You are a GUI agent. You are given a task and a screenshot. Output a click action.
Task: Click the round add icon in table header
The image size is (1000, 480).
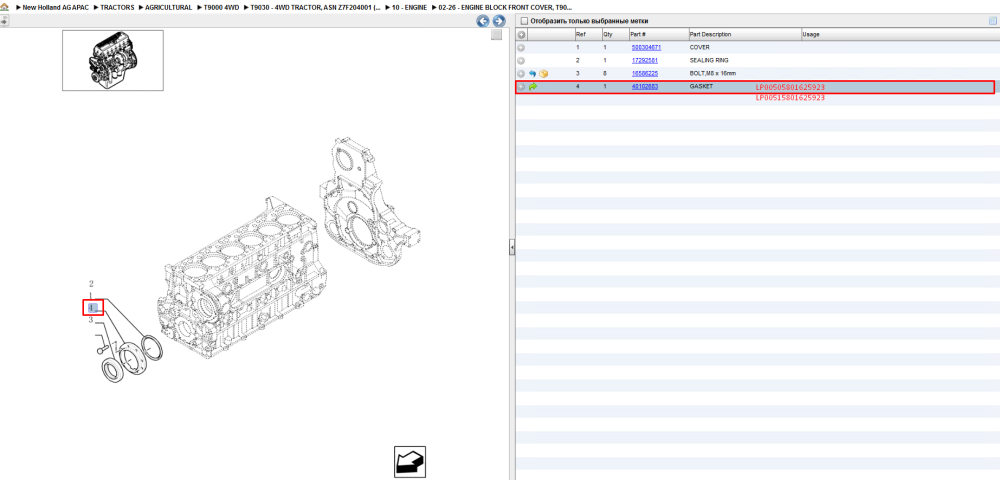pyautogui.click(x=521, y=34)
